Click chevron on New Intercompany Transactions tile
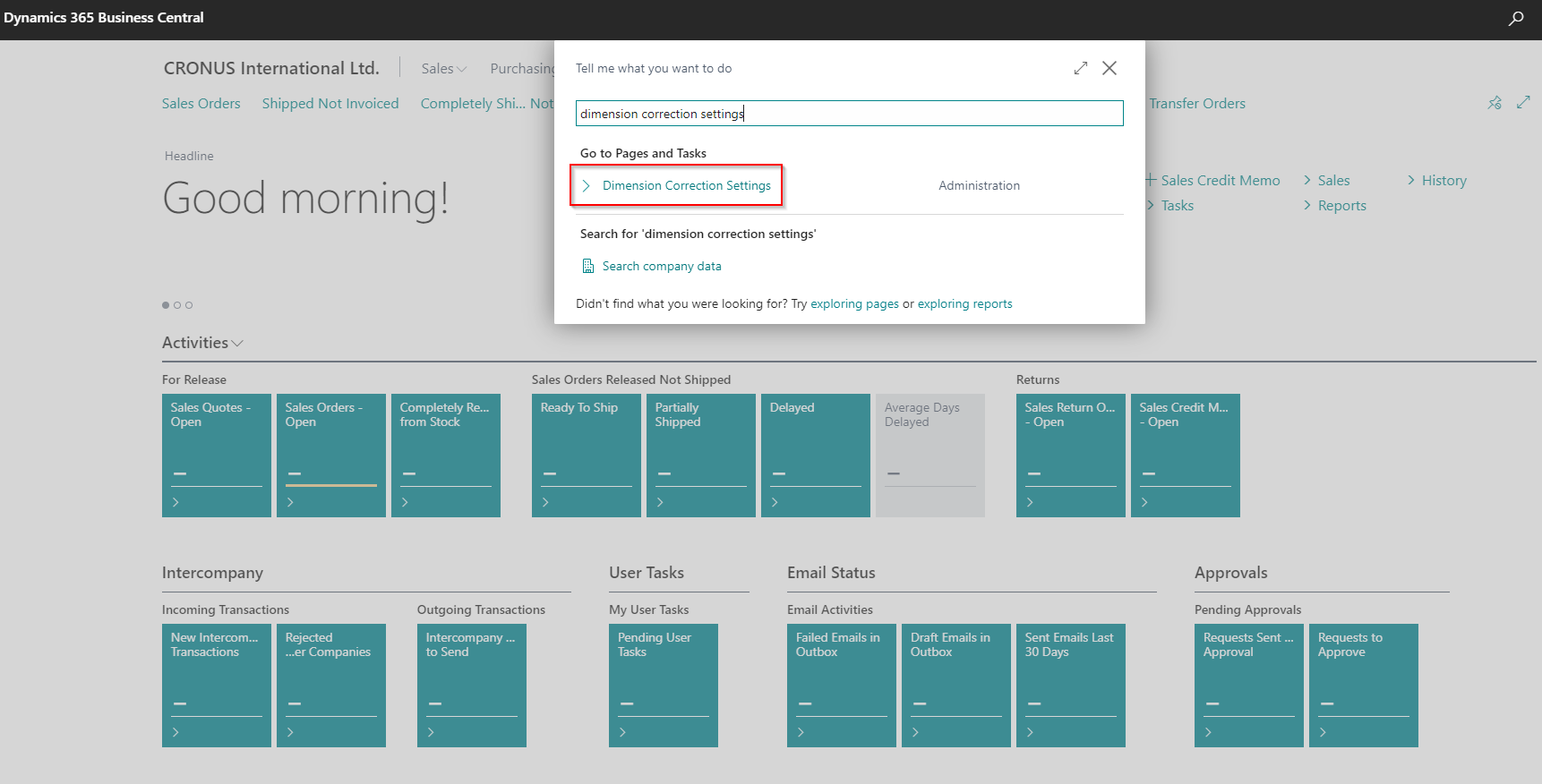The height and width of the screenshot is (784, 1542). click(x=176, y=732)
